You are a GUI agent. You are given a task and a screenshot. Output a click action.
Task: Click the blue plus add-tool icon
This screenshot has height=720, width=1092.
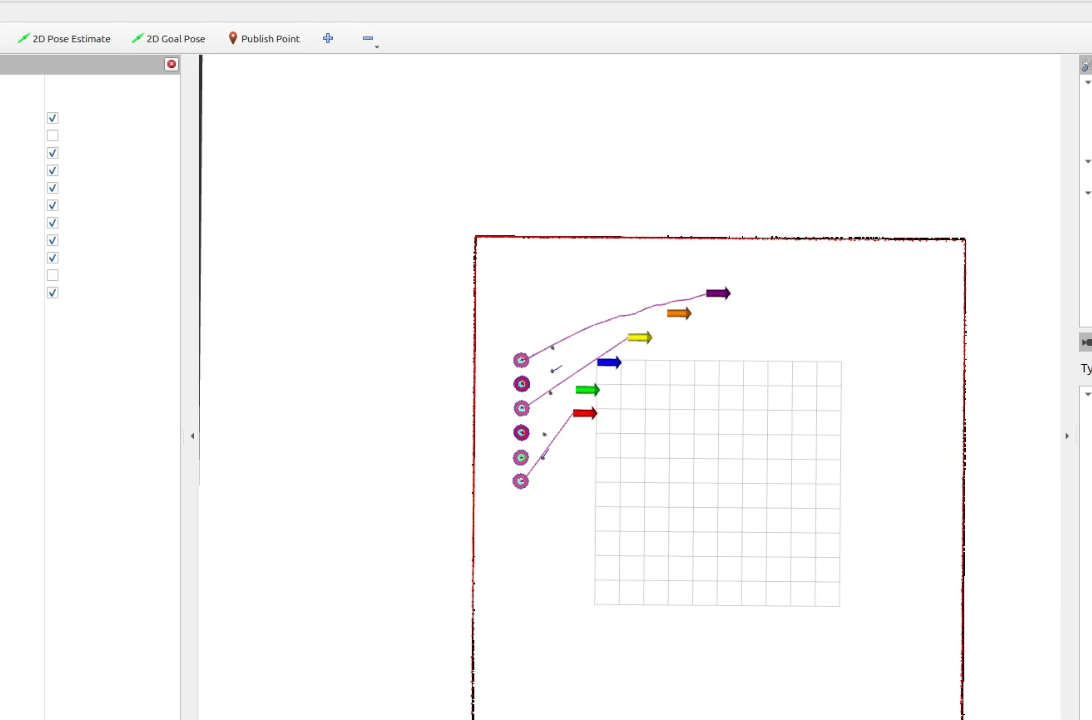click(328, 39)
